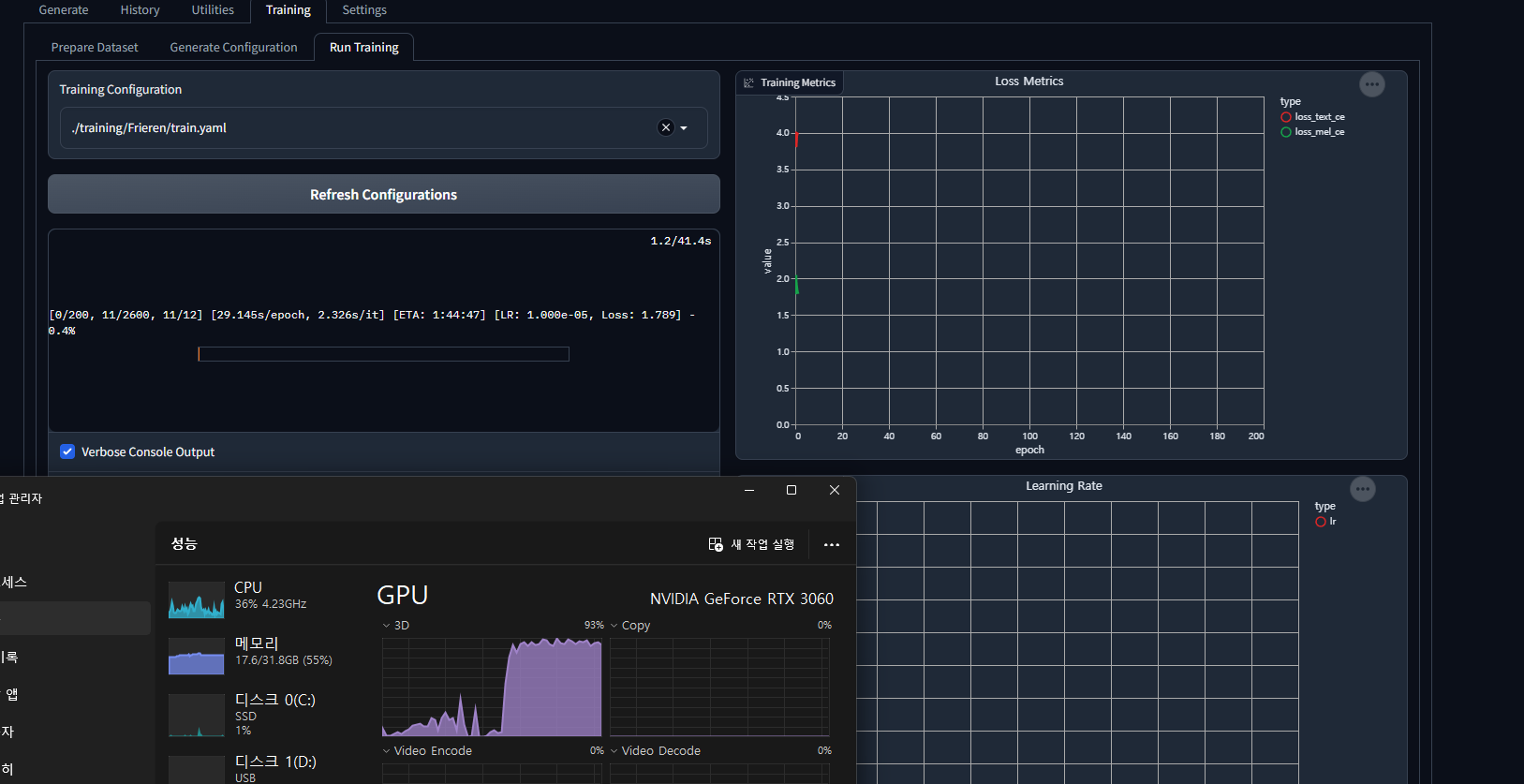Open Loss Metrics chart options menu

pyautogui.click(x=1372, y=84)
